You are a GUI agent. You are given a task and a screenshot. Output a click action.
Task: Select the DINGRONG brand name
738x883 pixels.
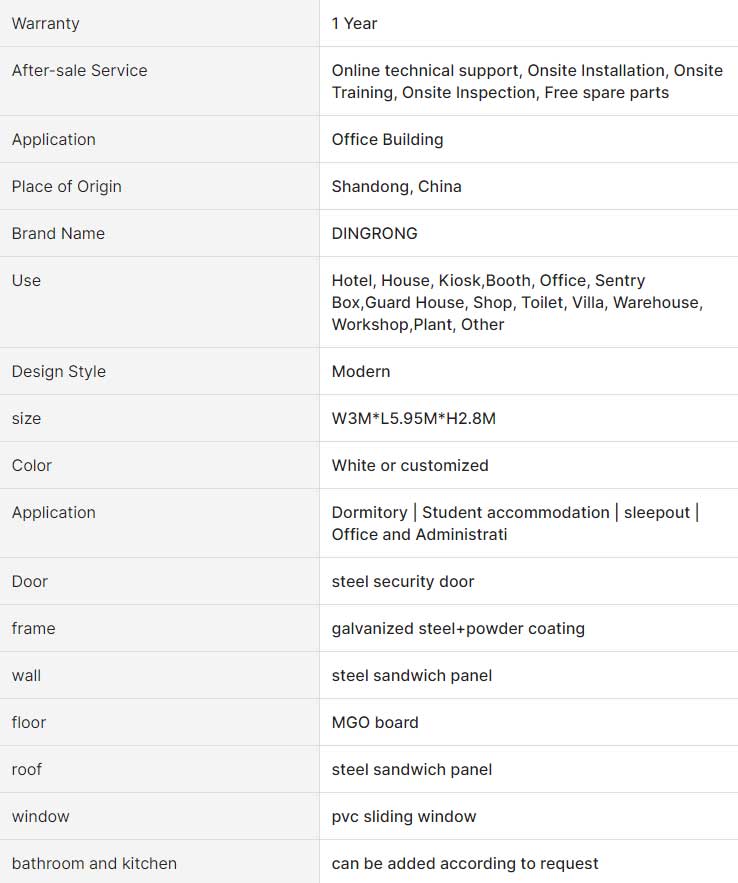374,233
